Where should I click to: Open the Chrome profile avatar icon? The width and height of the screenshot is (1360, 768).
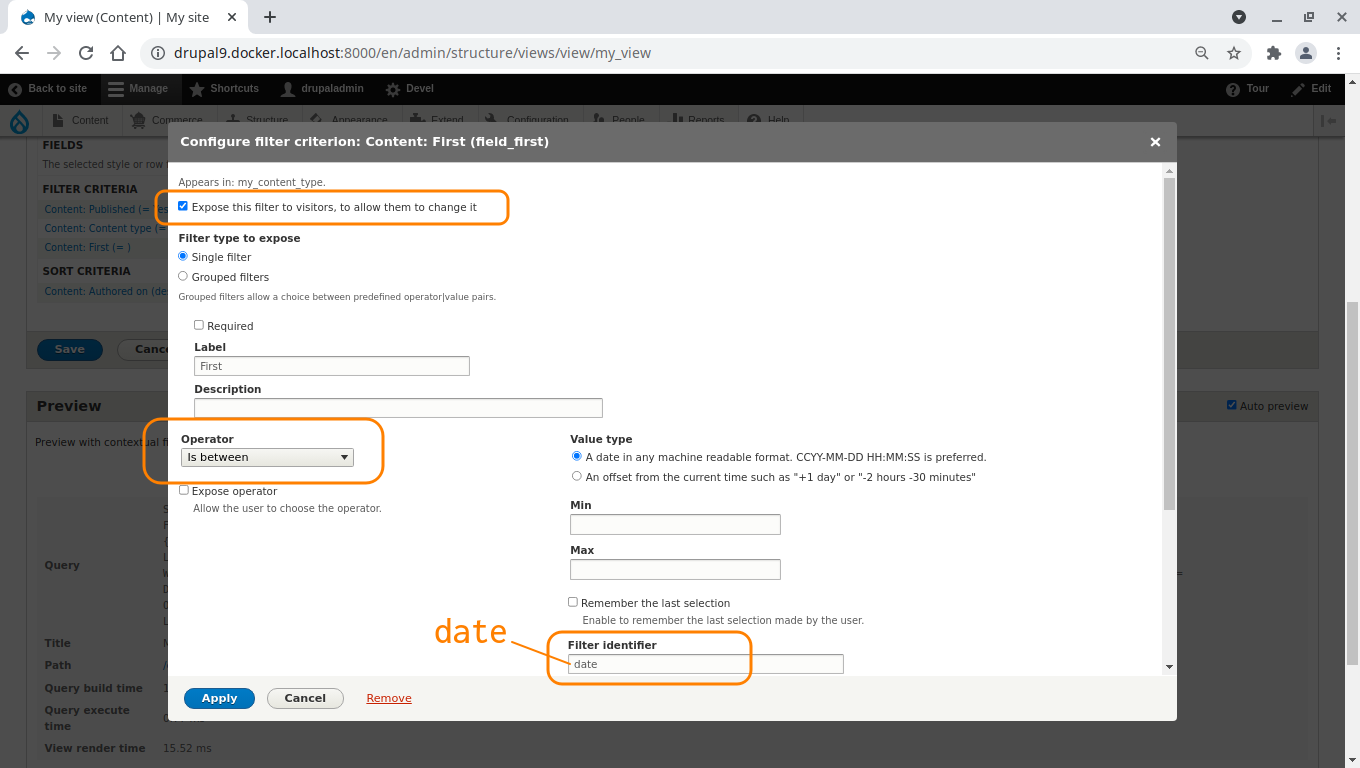(x=1305, y=53)
